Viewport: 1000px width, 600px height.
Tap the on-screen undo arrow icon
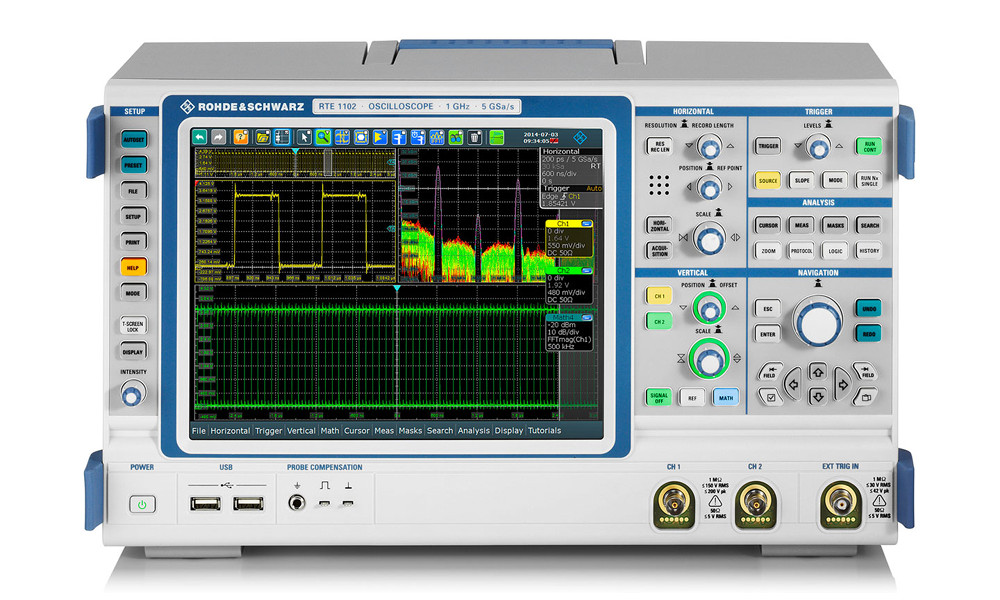200,137
